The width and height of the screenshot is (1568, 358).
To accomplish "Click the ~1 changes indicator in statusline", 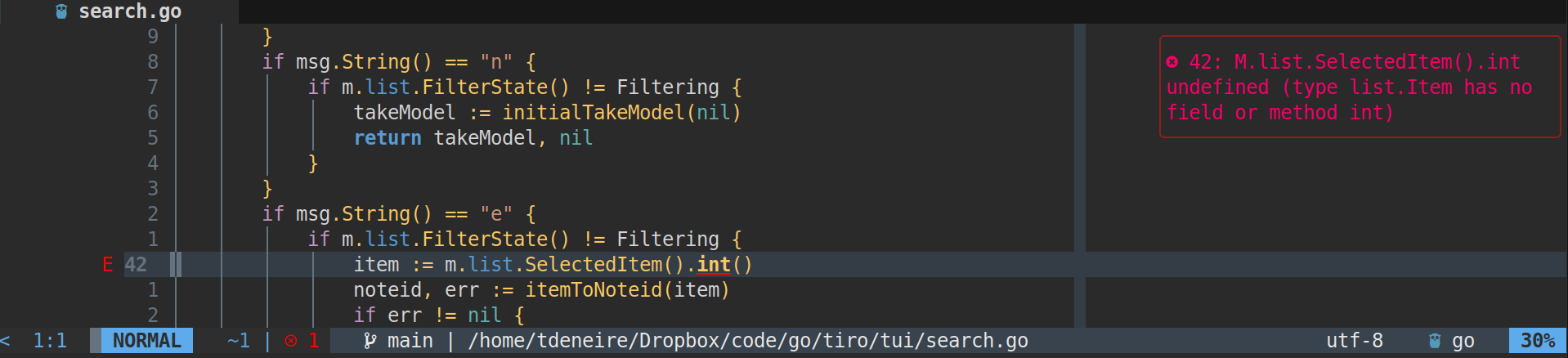I will tap(239, 341).
